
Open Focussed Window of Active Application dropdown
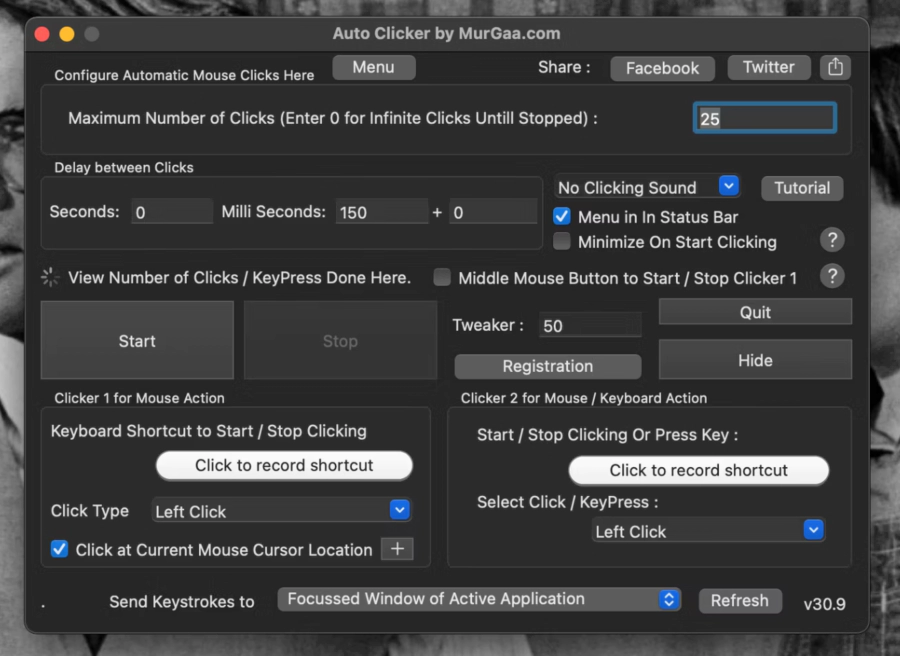click(479, 599)
